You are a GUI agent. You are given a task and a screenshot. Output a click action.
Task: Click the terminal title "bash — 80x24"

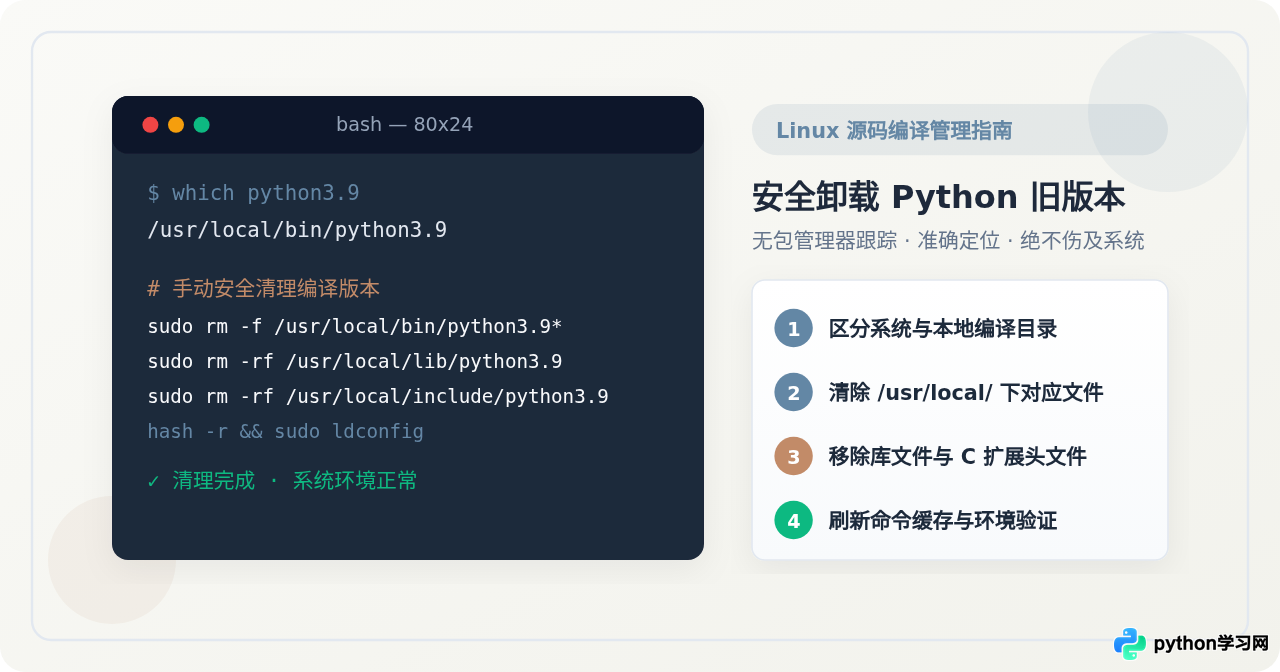pos(404,125)
